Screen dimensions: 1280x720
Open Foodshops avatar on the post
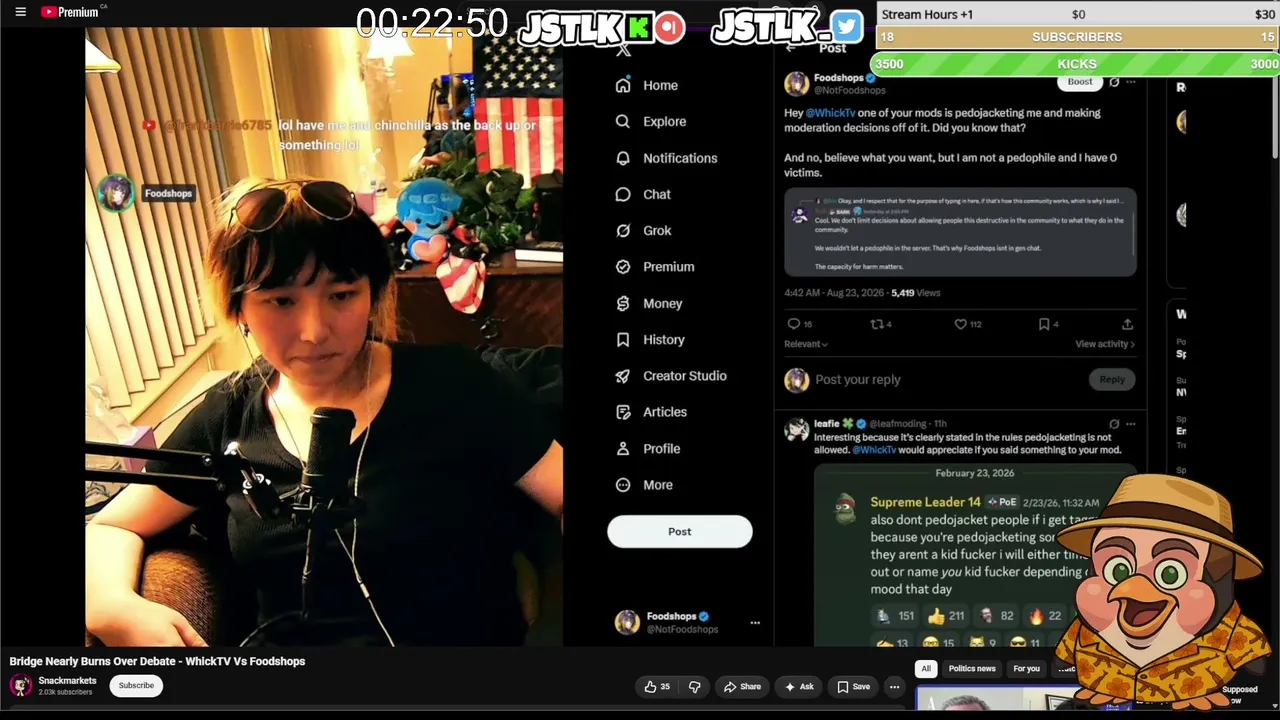pos(797,83)
